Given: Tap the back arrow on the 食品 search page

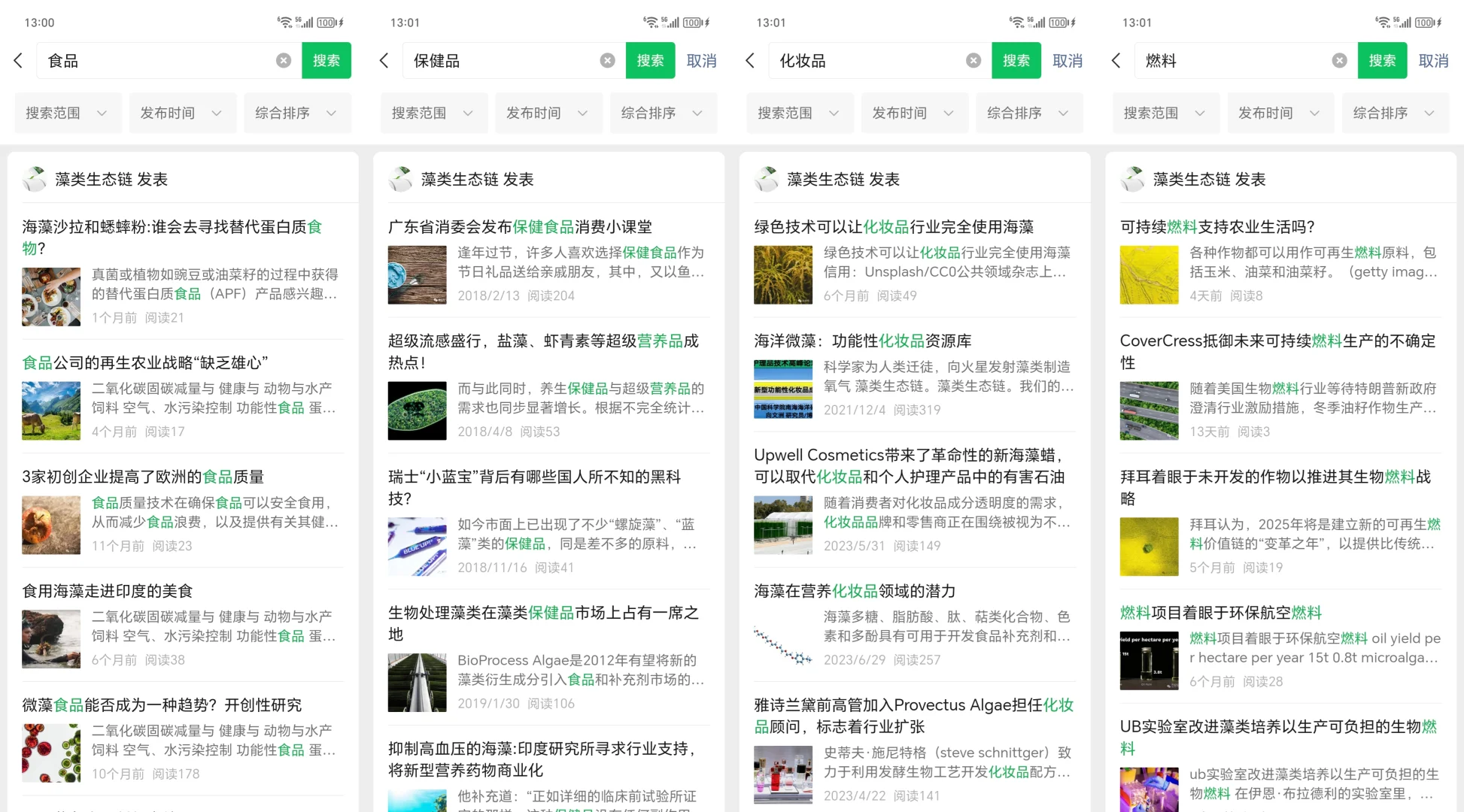Looking at the screenshot, I should tap(18, 60).
